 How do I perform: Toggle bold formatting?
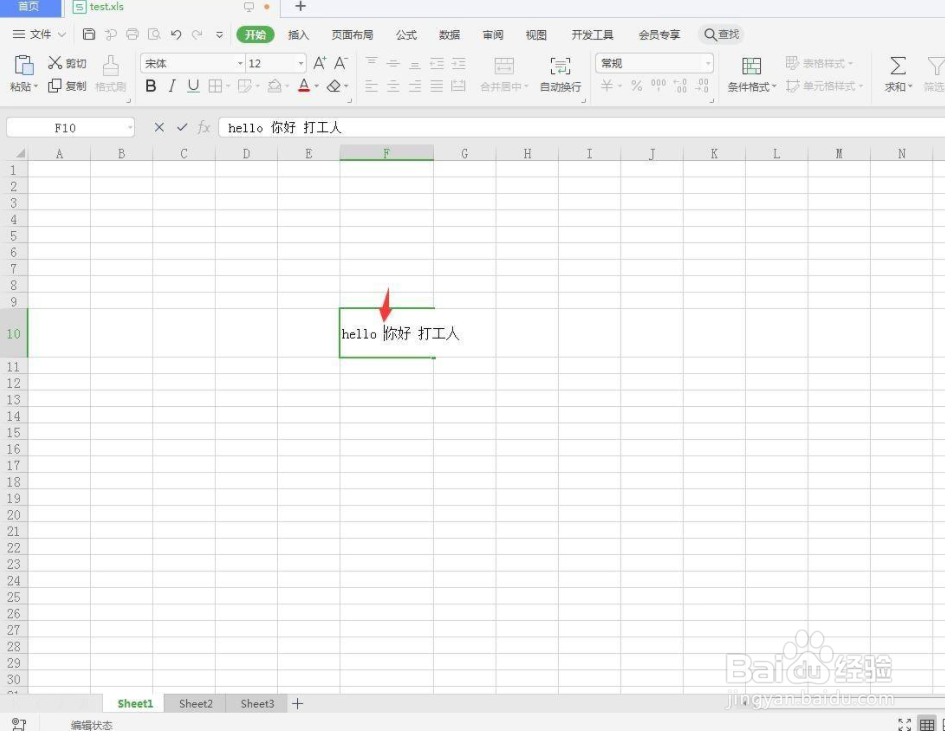(150, 86)
